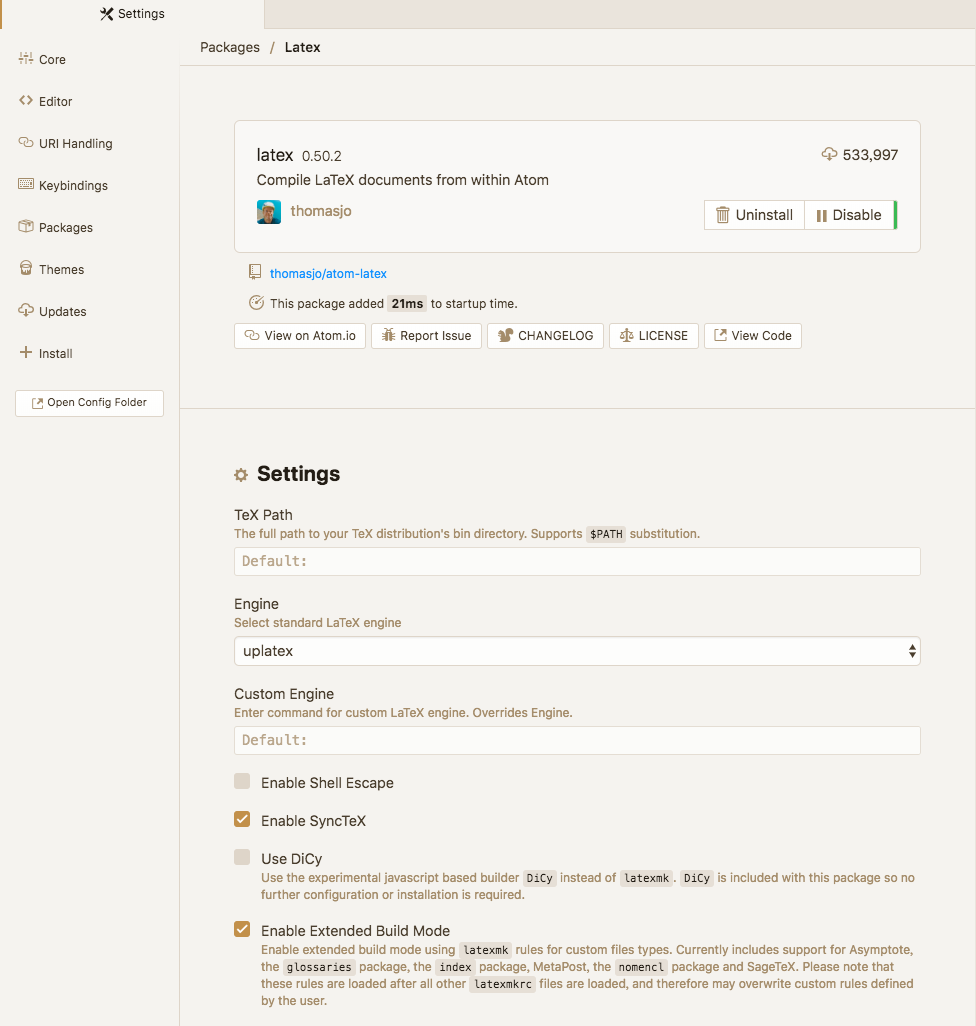This screenshot has width=976, height=1026.
Task: Open the Install panel
Action: point(56,353)
